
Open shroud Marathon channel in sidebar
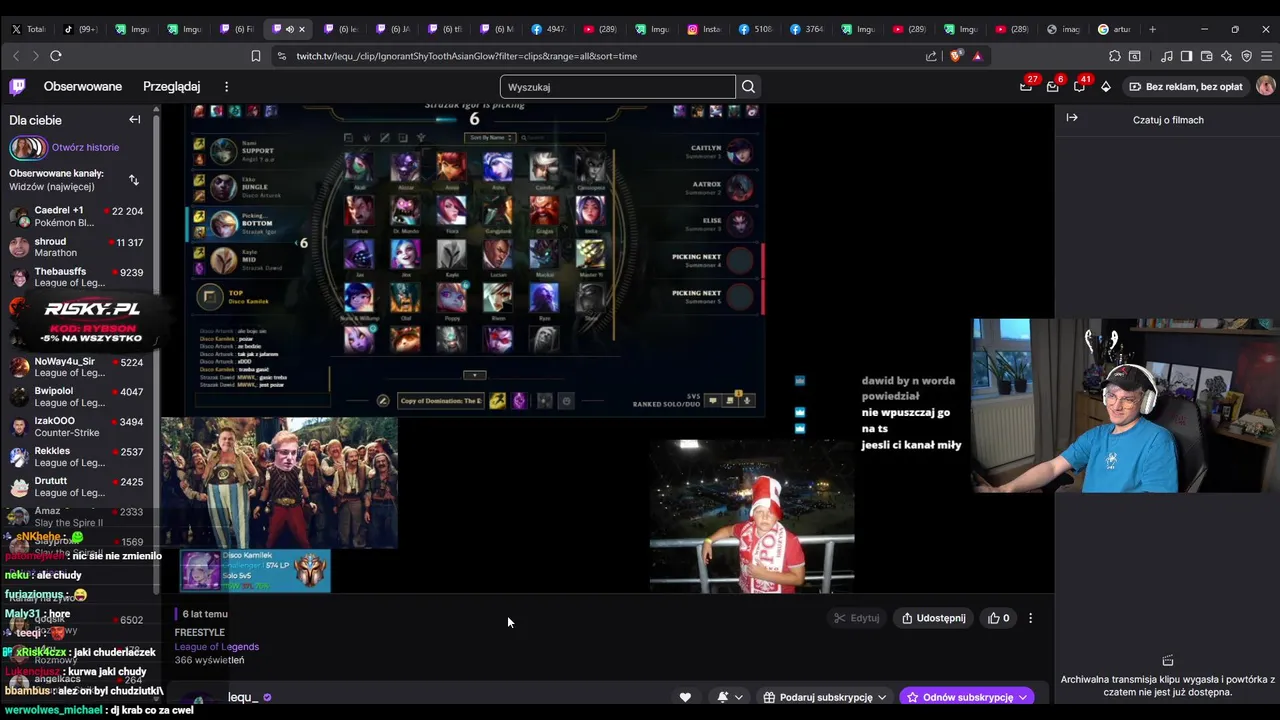point(78,247)
